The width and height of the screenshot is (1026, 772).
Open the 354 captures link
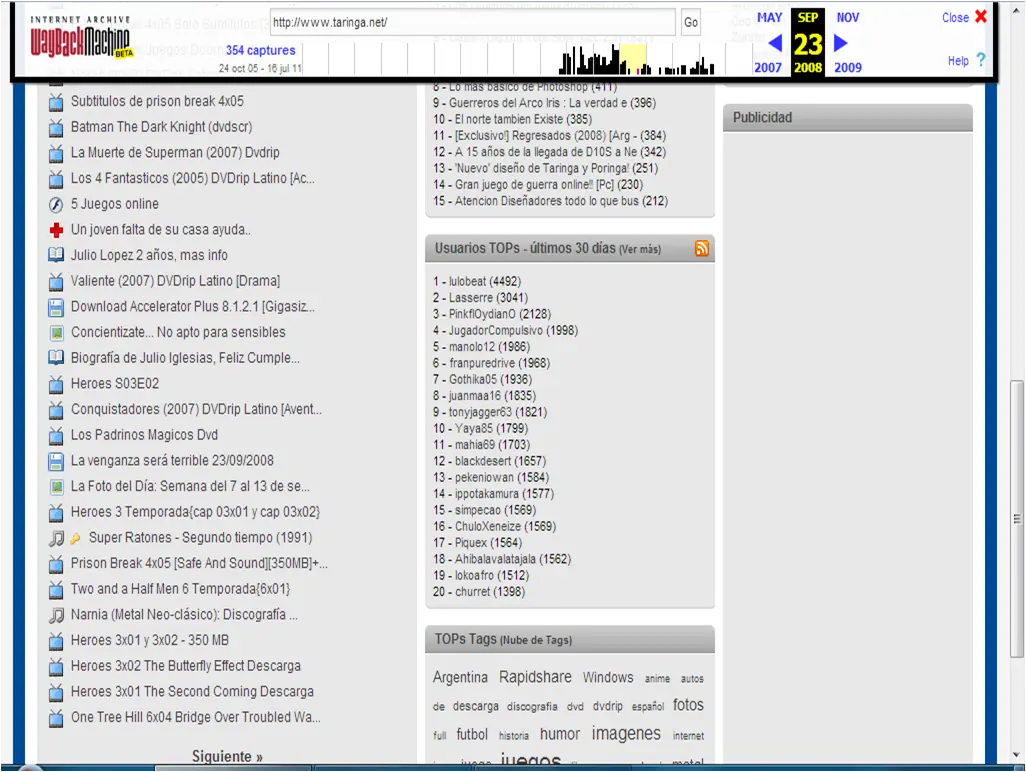[x=260, y=50]
